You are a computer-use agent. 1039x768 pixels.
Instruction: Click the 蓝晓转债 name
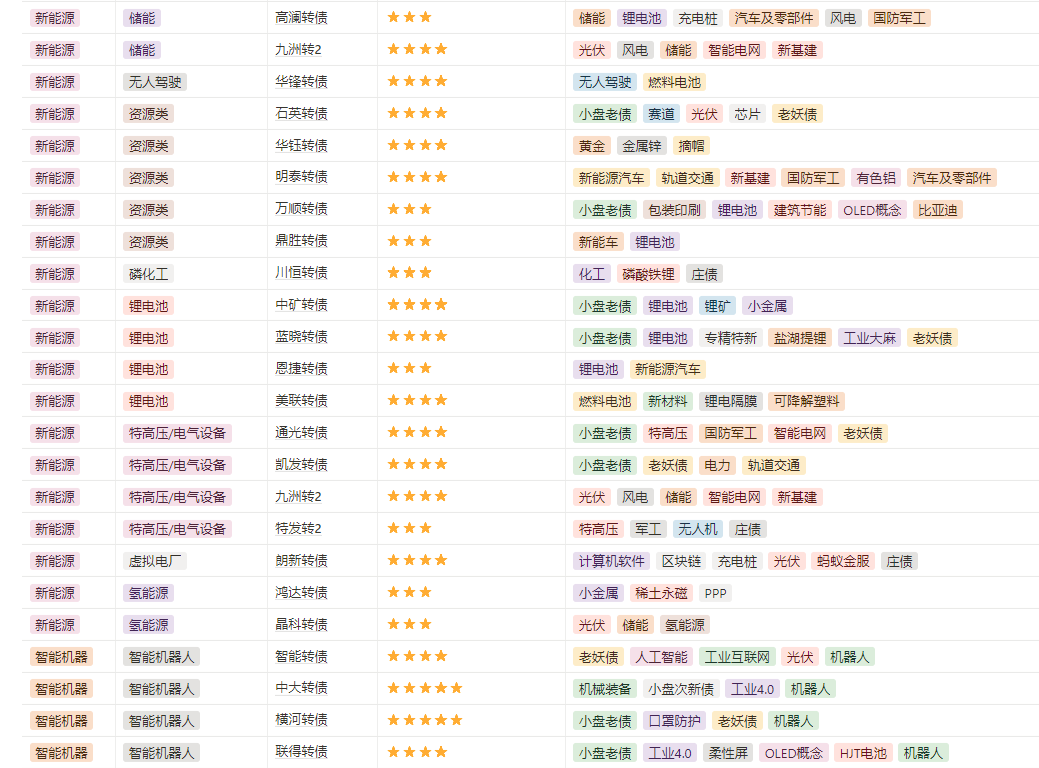coord(301,337)
